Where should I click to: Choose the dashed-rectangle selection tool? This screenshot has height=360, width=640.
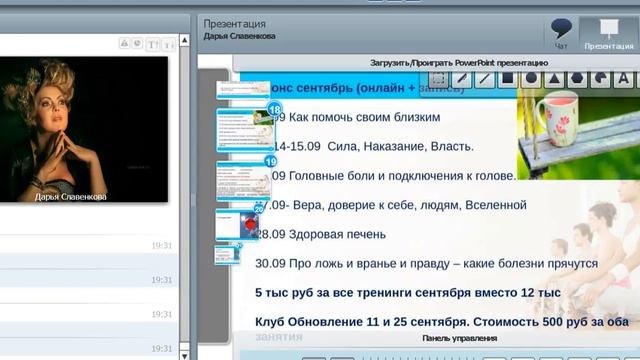click(438, 78)
